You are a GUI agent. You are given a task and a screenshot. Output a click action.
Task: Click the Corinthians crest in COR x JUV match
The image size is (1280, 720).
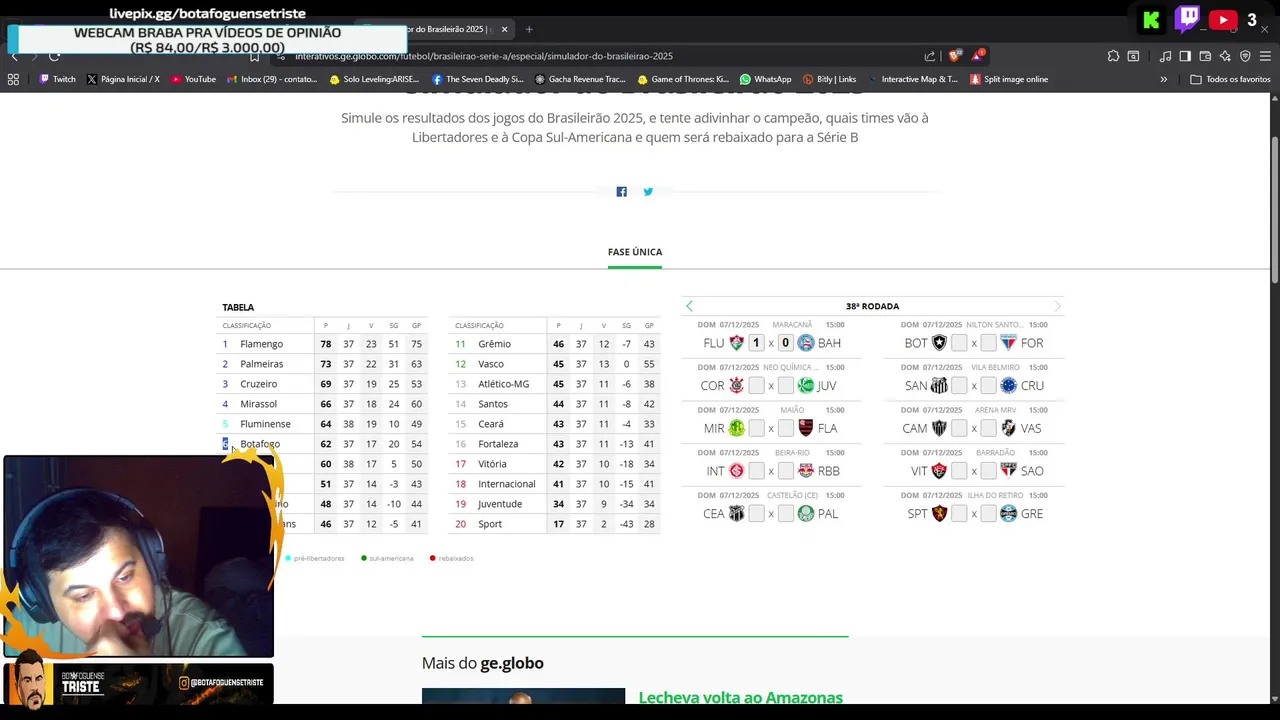(737, 386)
